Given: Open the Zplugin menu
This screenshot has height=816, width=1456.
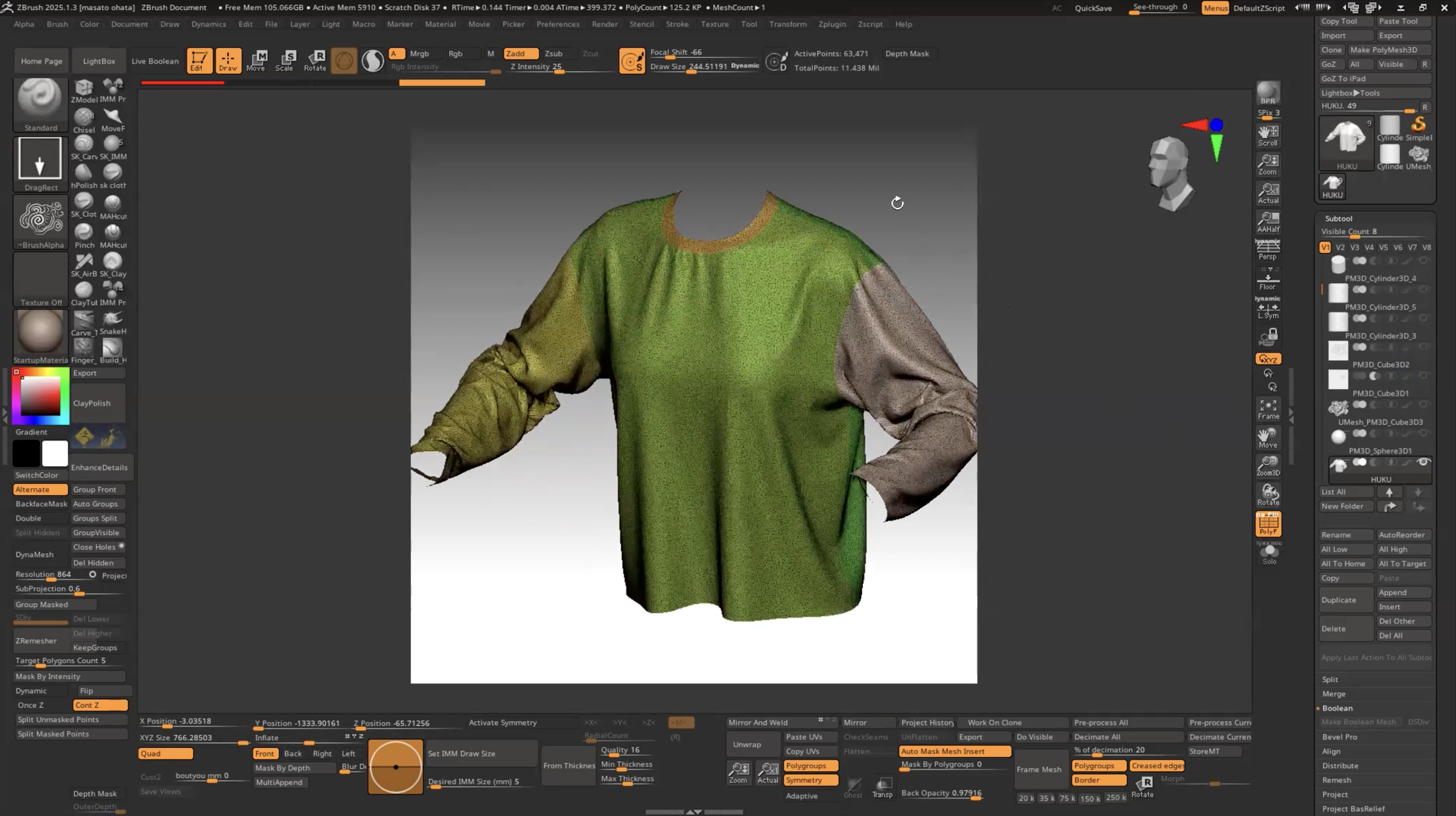Looking at the screenshot, I should click(x=832, y=24).
